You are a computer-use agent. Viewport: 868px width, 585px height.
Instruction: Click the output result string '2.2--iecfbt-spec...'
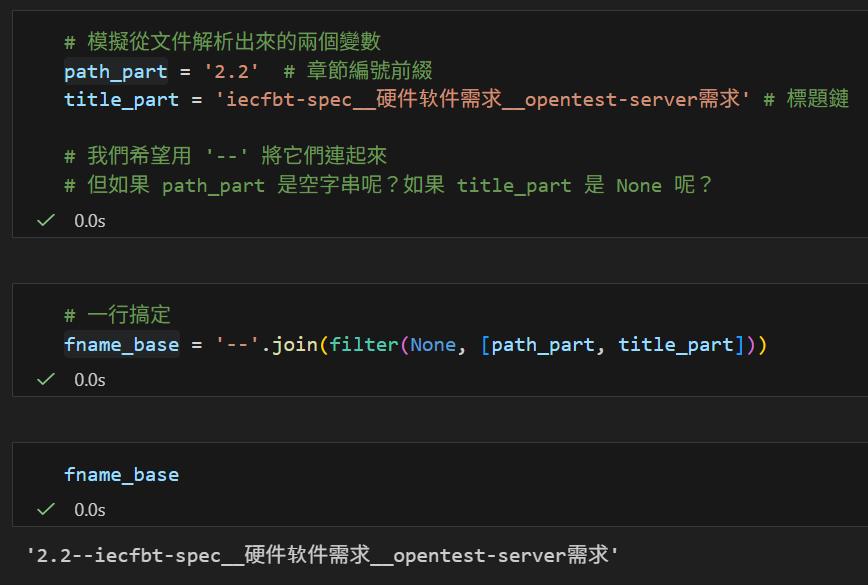click(x=323, y=555)
